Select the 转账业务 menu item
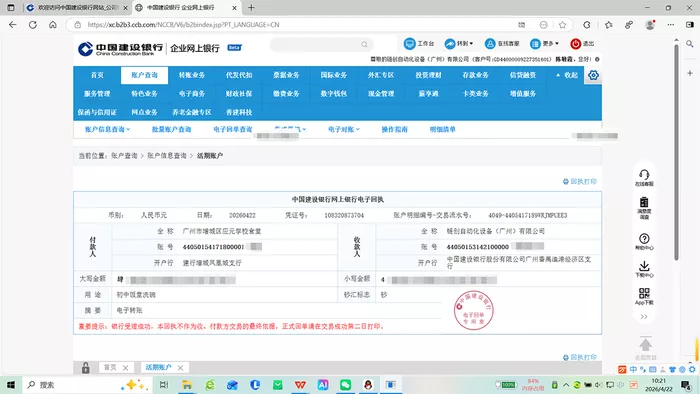Image resolution: width=700 pixels, height=394 pixels. (x=192, y=75)
